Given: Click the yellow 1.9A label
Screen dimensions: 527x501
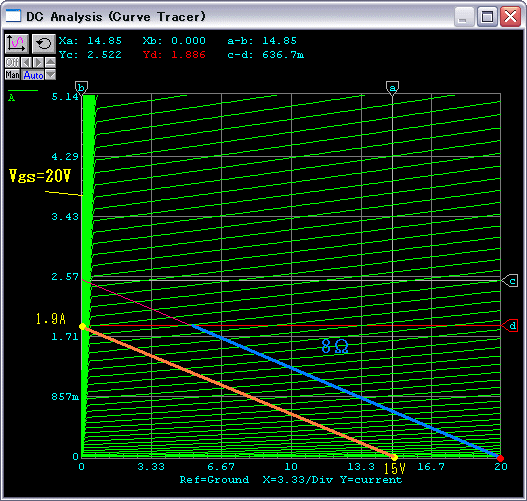Looking at the screenshot, I should pyautogui.click(x=51, y=319).
